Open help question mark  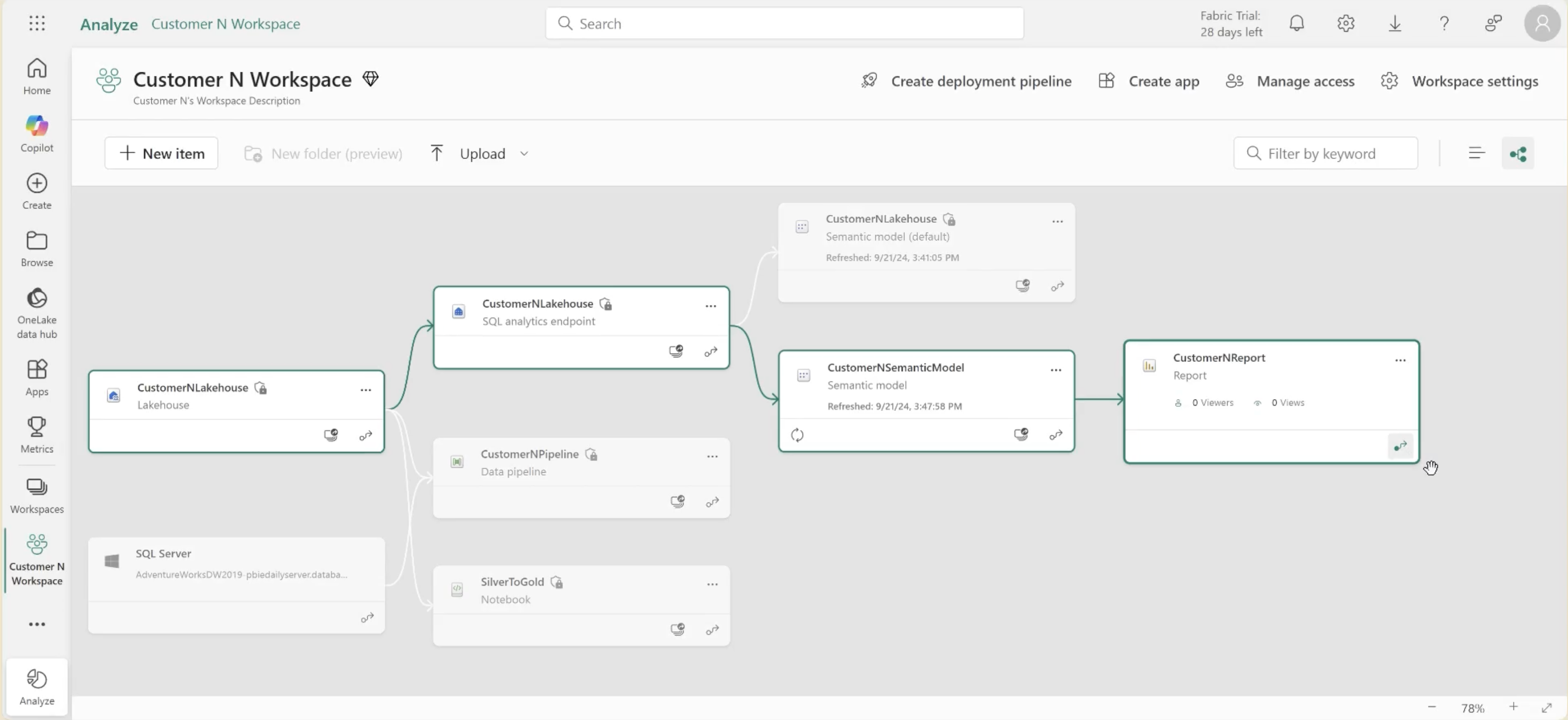1444,23
